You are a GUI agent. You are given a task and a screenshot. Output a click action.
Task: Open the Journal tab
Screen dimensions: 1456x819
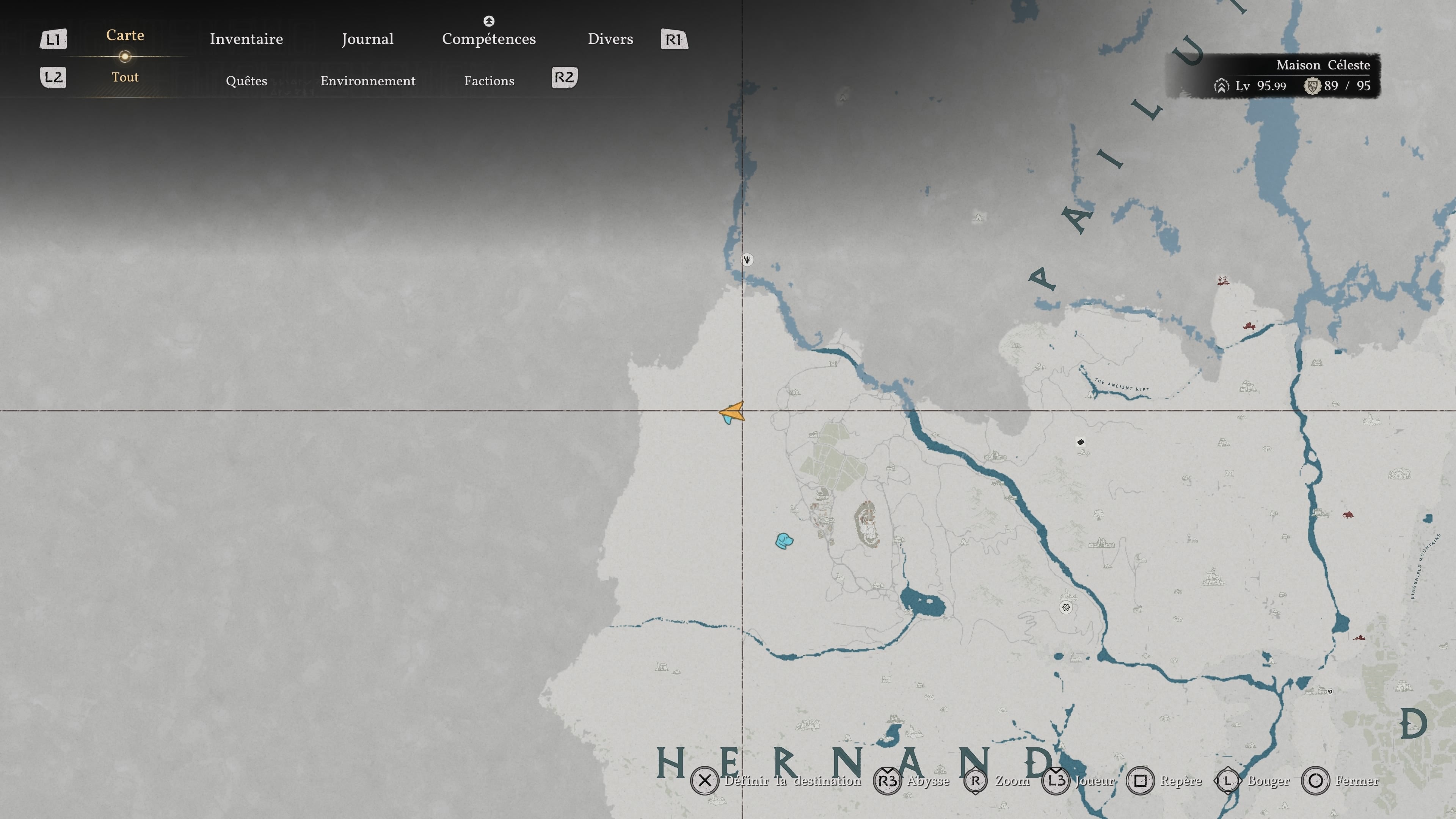(x=367, y=39)
